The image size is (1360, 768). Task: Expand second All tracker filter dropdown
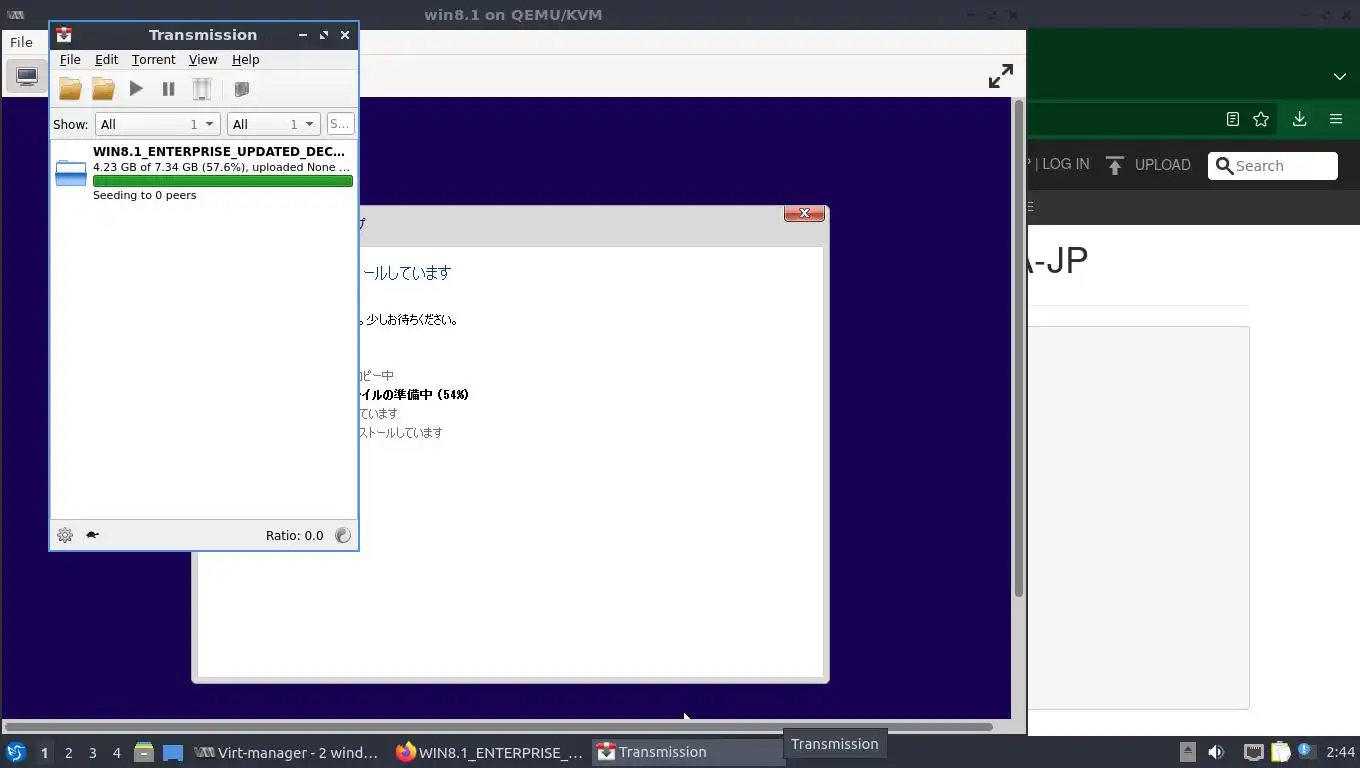coord(273,124)
